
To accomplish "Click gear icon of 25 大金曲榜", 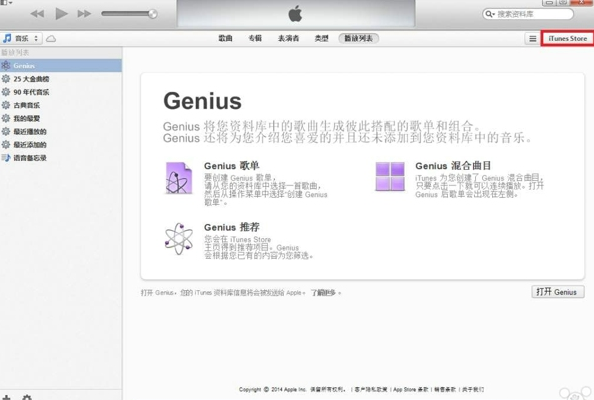I will 6,79.
